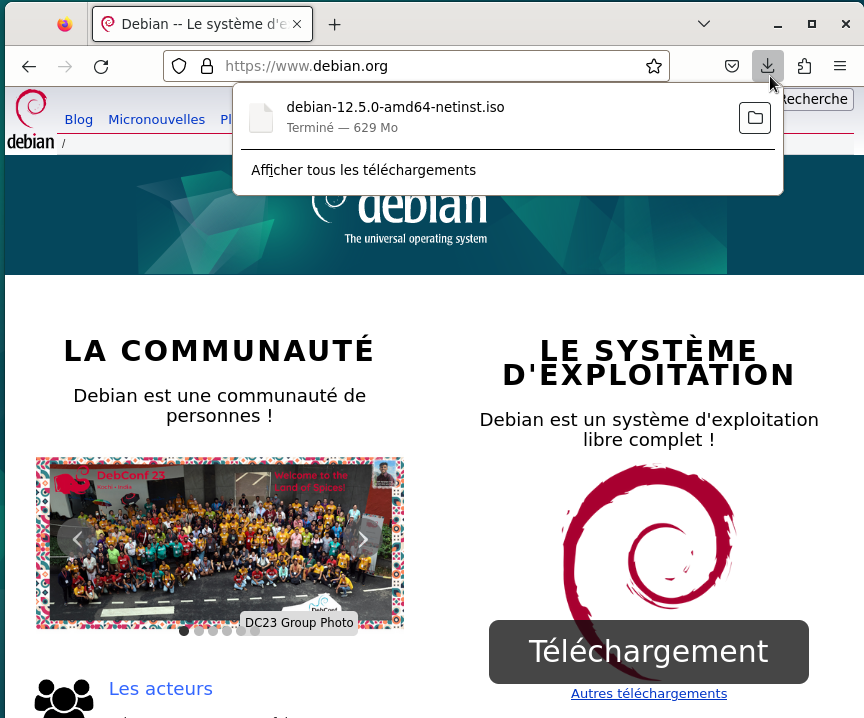Show downloaded ISO in its folder
Image resolution: width=864 pixels, height=718 pixels.
754,117
